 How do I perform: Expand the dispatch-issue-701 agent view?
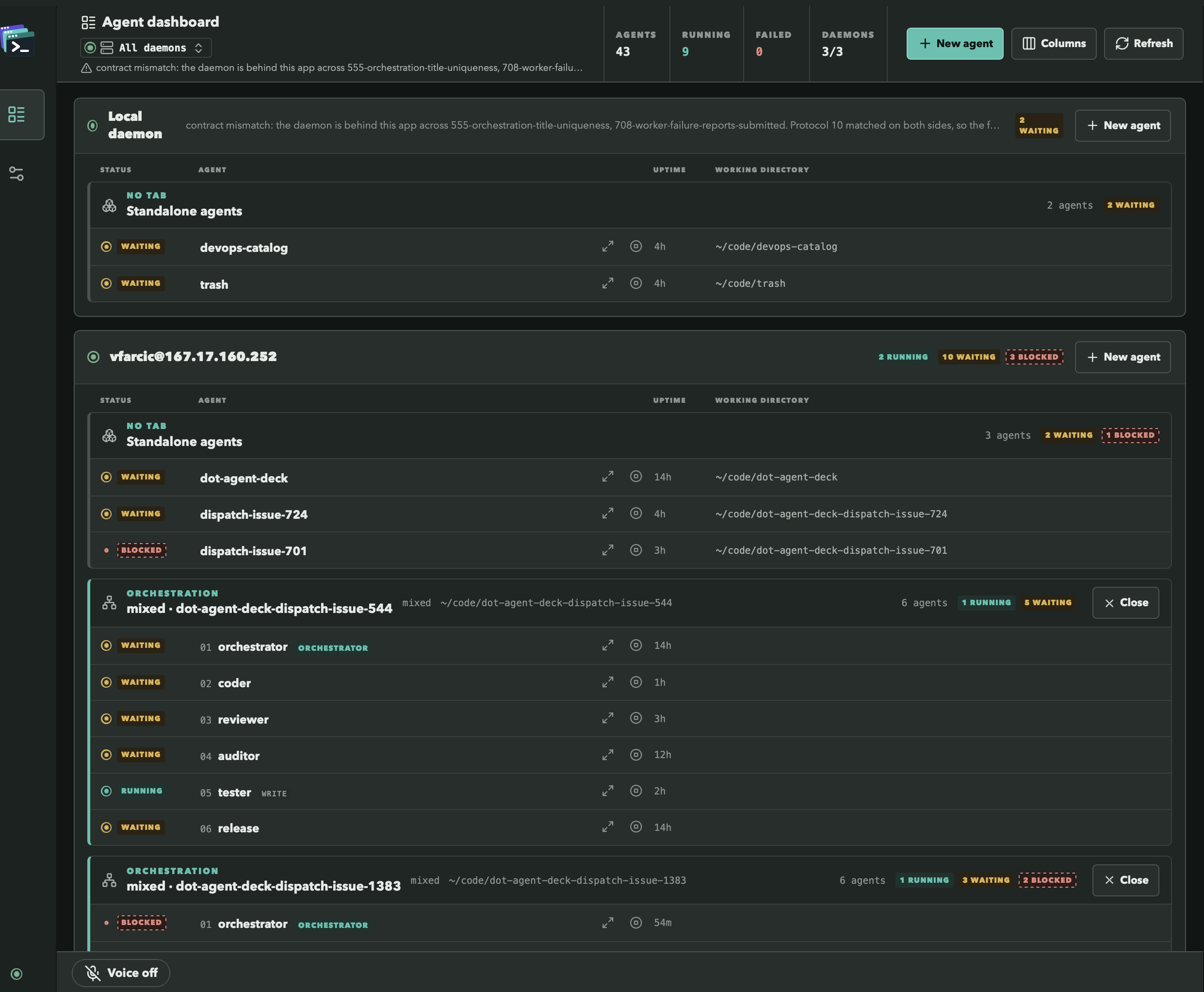[608, 550]
